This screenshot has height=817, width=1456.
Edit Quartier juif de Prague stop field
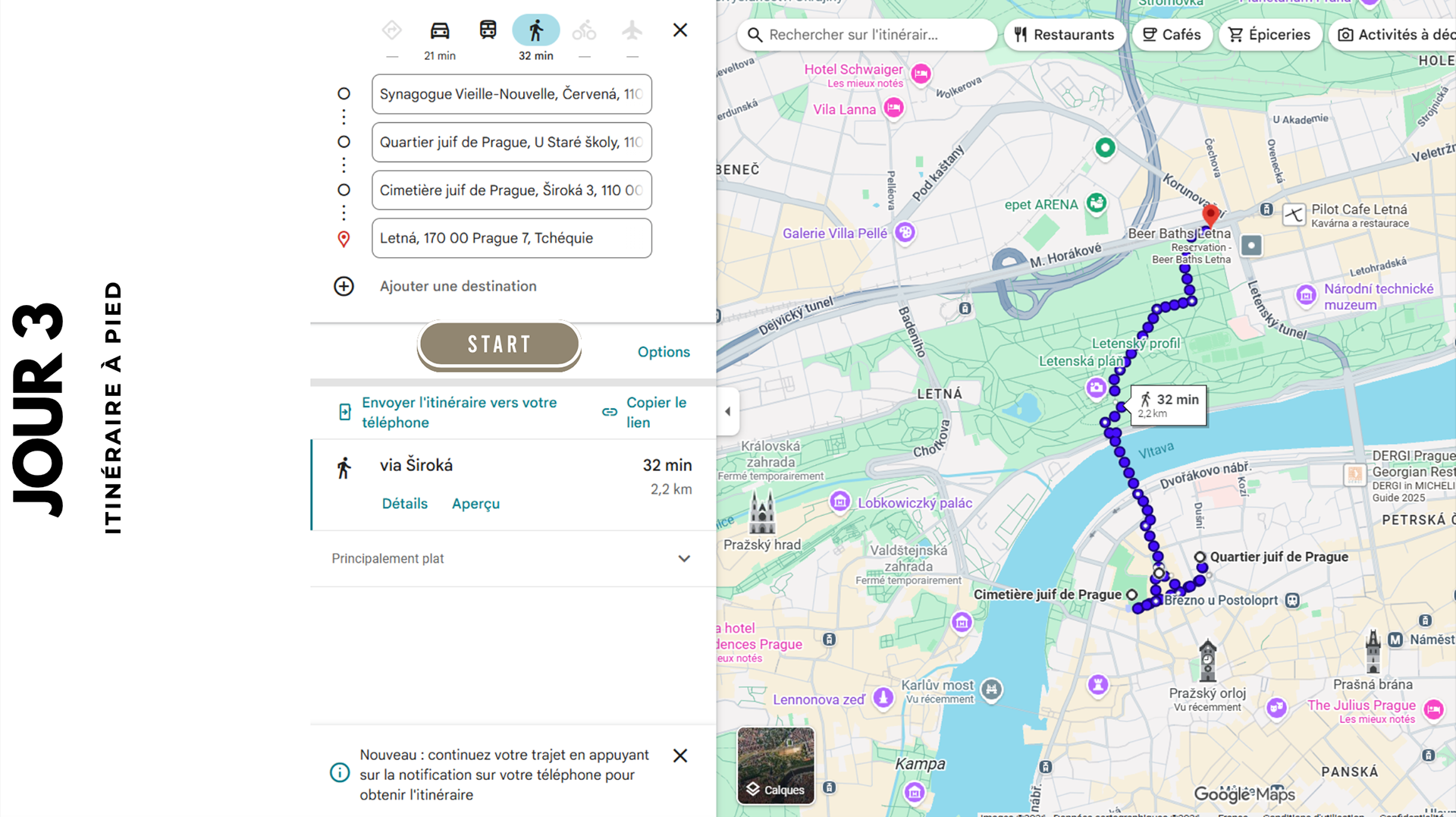click(512, 142)
